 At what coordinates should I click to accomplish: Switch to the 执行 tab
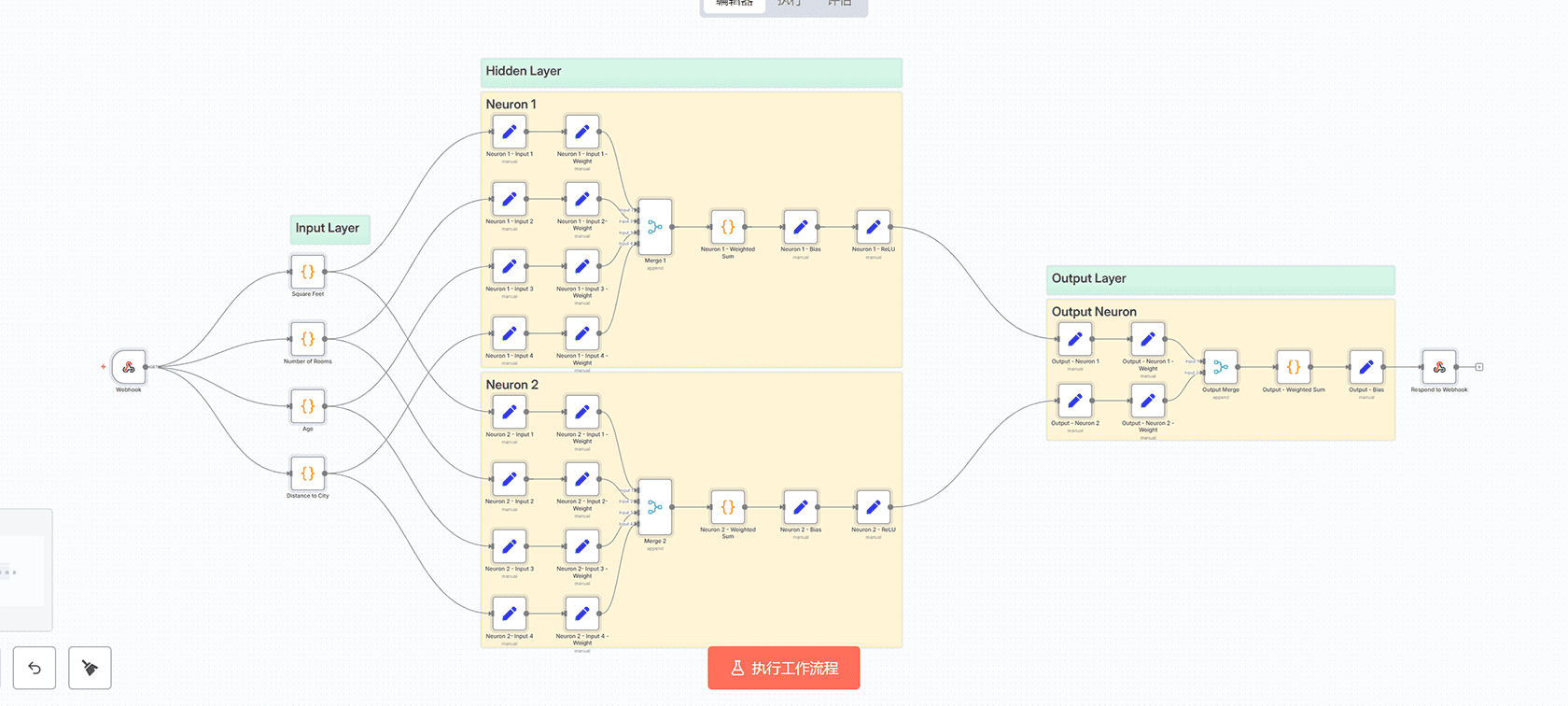tap(790, 4)
